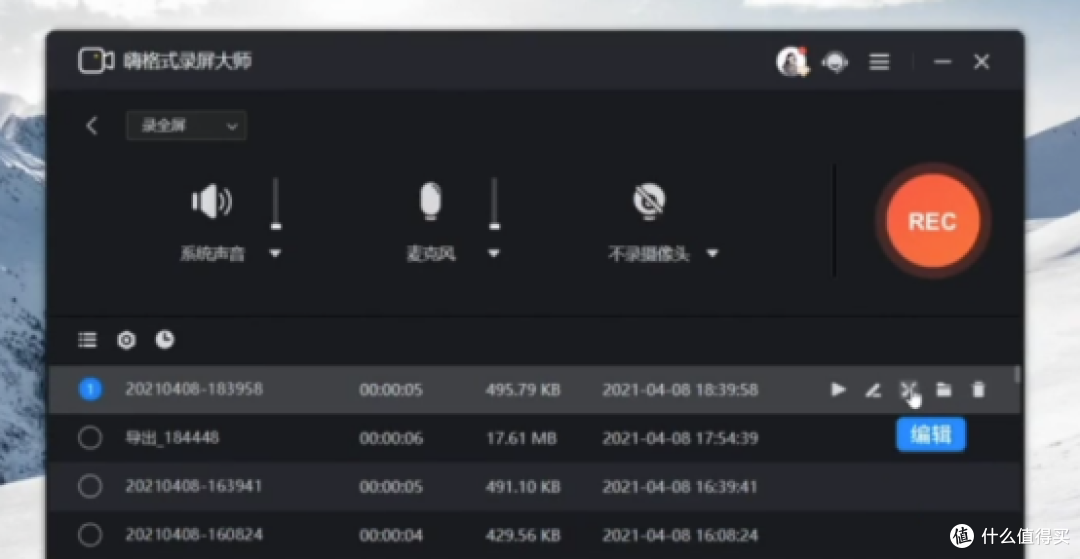Open the folder of 20210408-183958

944,390
